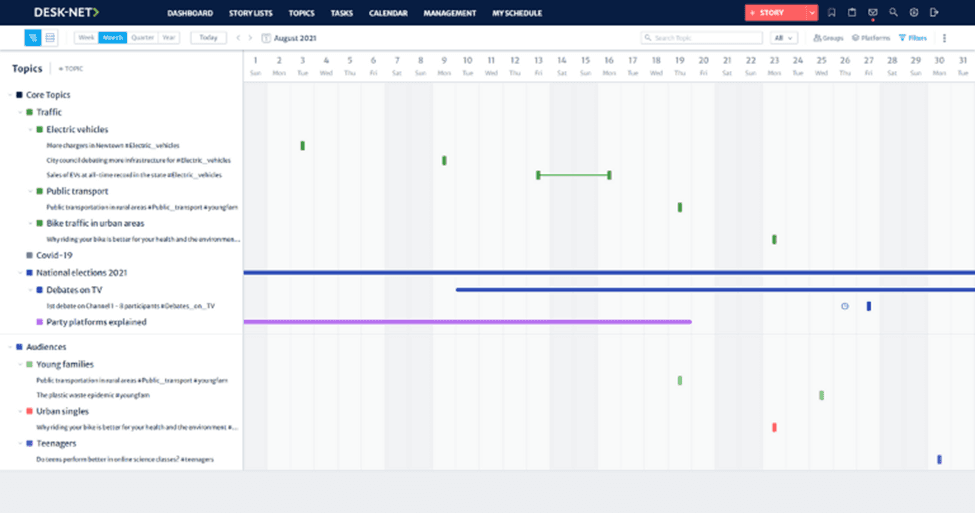The width and height of the screenshot is (975, 513).
Task: Toggle the list layout view button
Action: (x=50, y=38)
